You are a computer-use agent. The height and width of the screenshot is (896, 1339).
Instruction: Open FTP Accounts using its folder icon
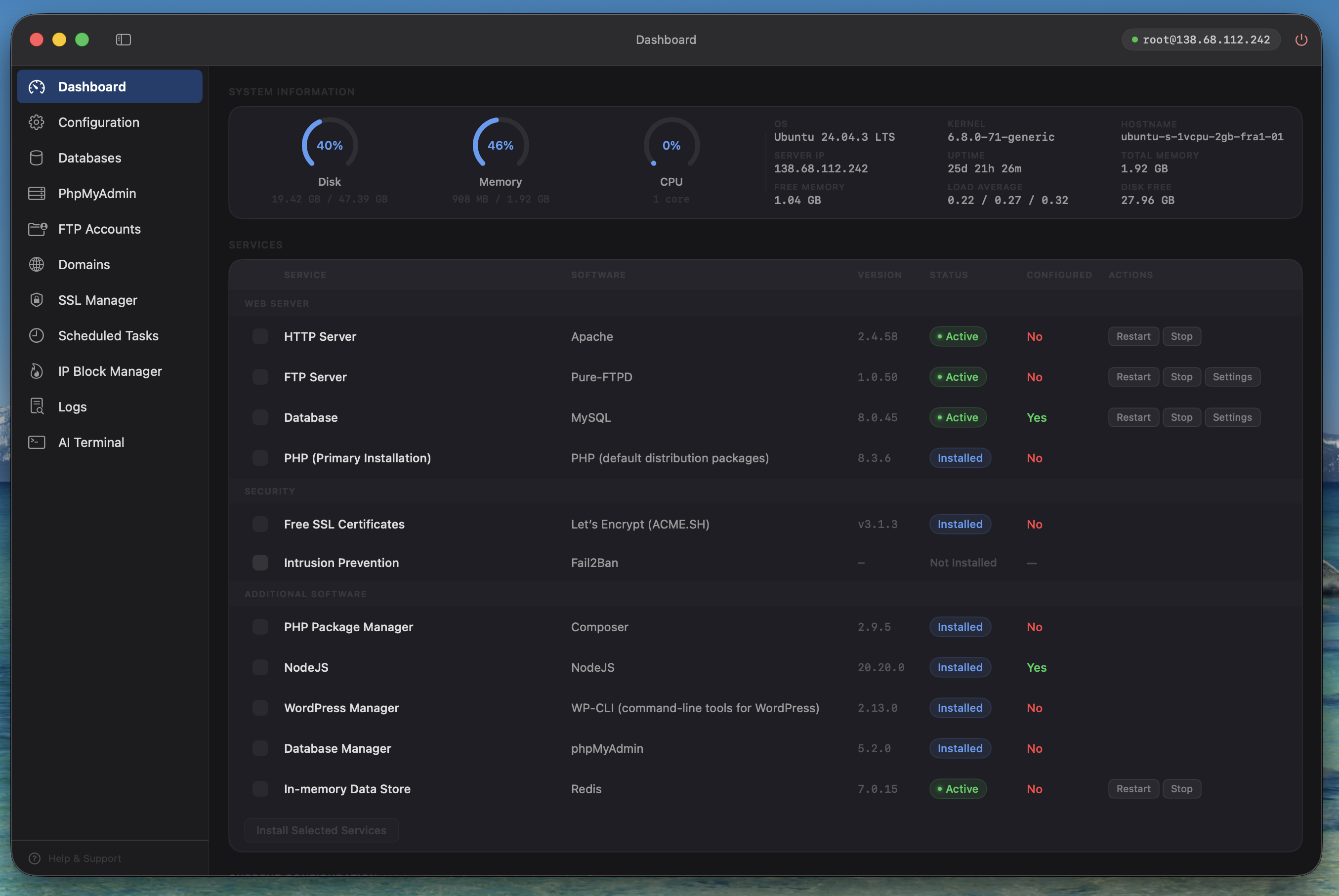(x=37, y=229)
